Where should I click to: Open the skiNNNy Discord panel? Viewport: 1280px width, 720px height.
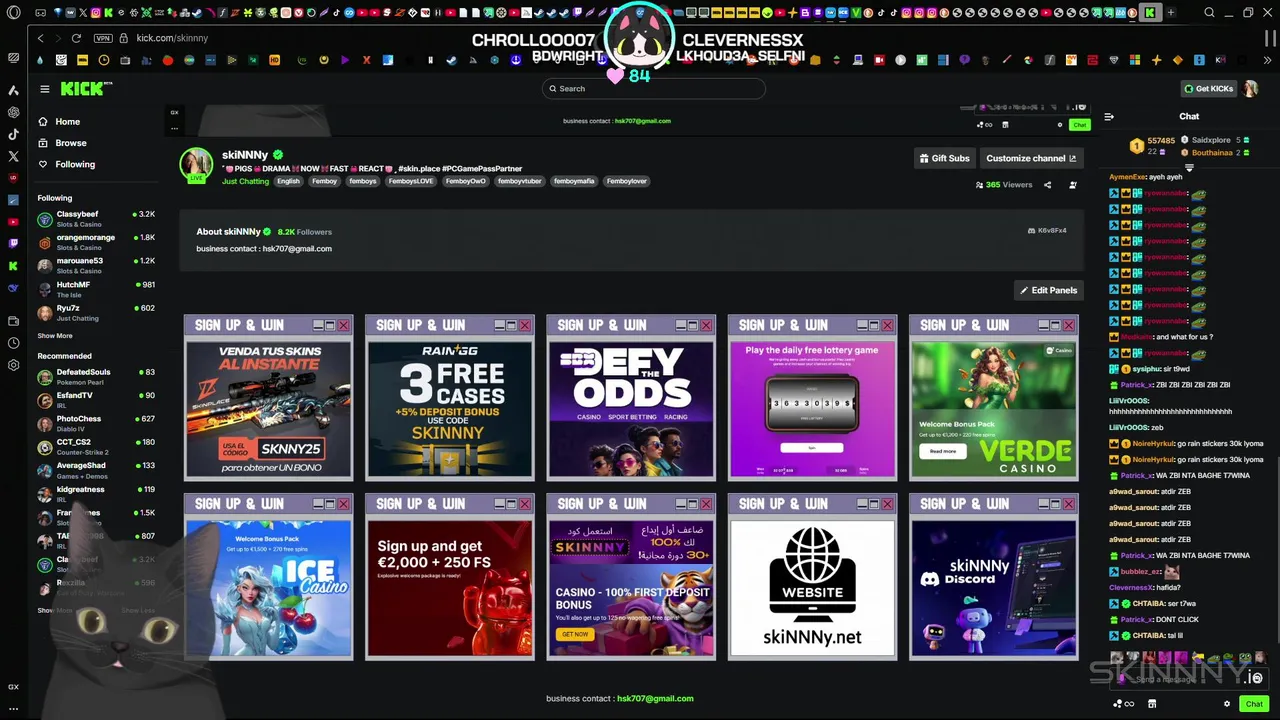point(994,577)
